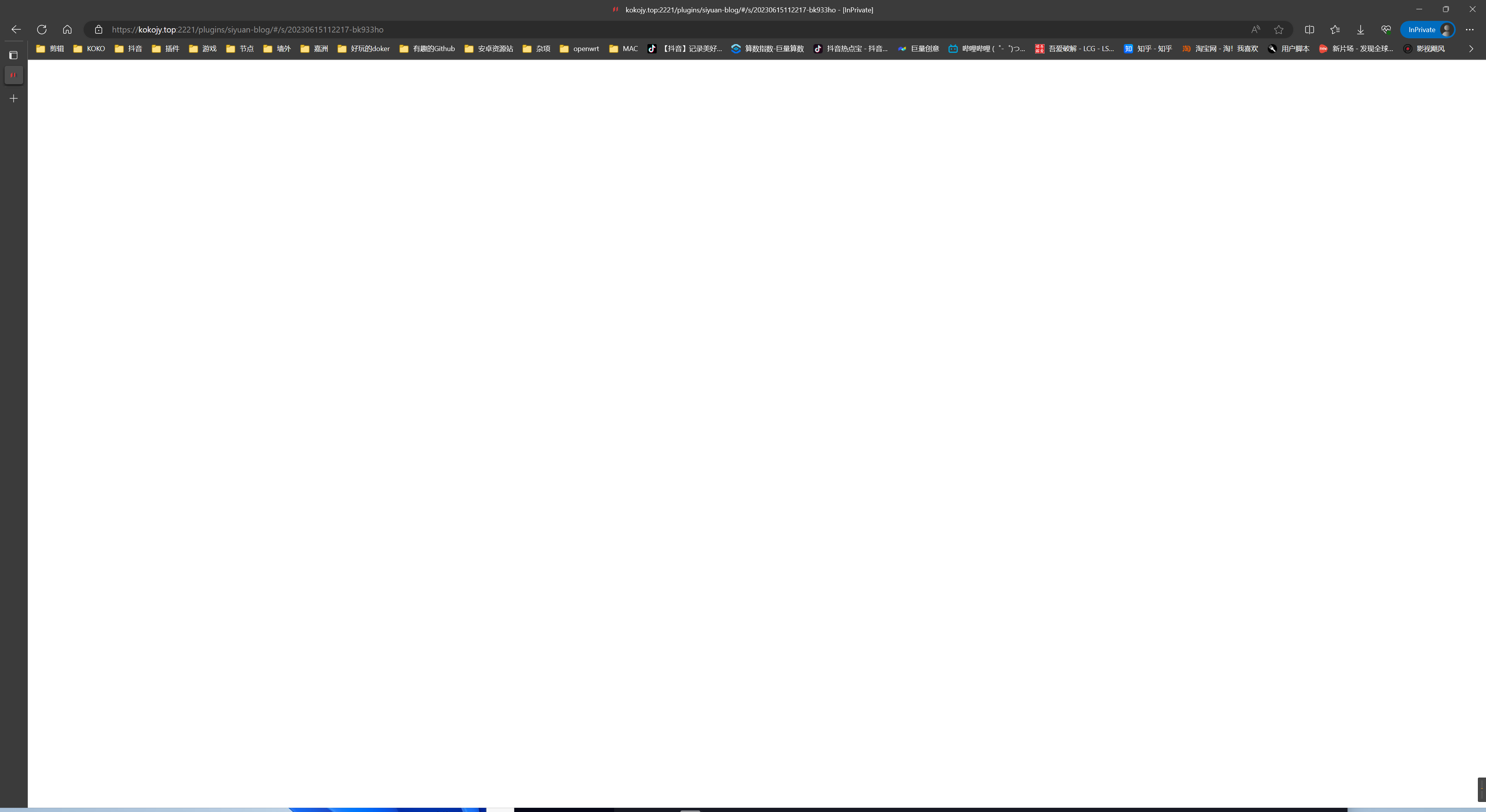Expand overflow bookmarks chevron
Screen dimensions: 1486x812
click(x=1471, y=48)
